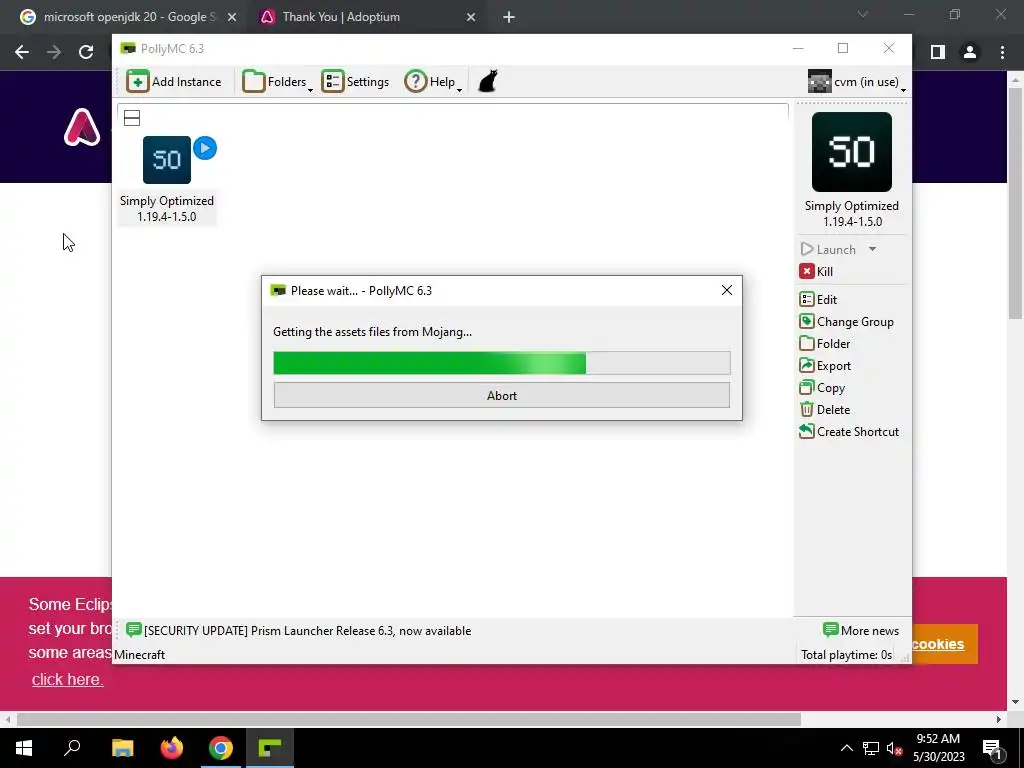The image size is (1024, 768).
Task: Click More news button
Action: (x=861, y=631)
